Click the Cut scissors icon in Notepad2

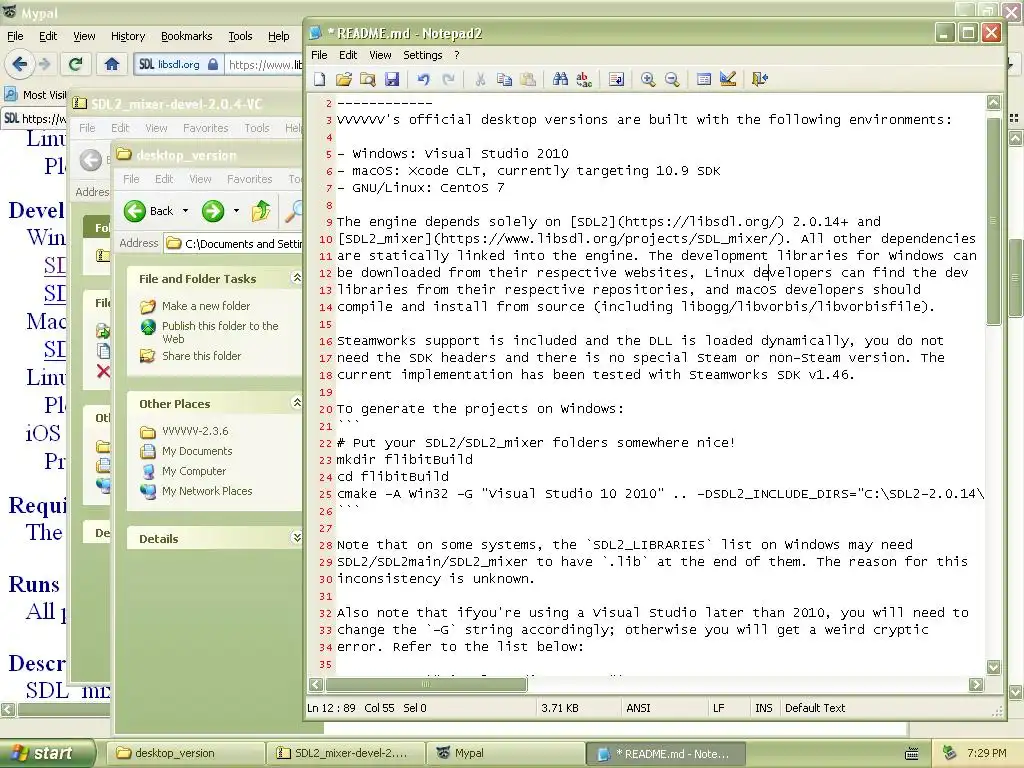pyautogui.click(x=480, y=79)
